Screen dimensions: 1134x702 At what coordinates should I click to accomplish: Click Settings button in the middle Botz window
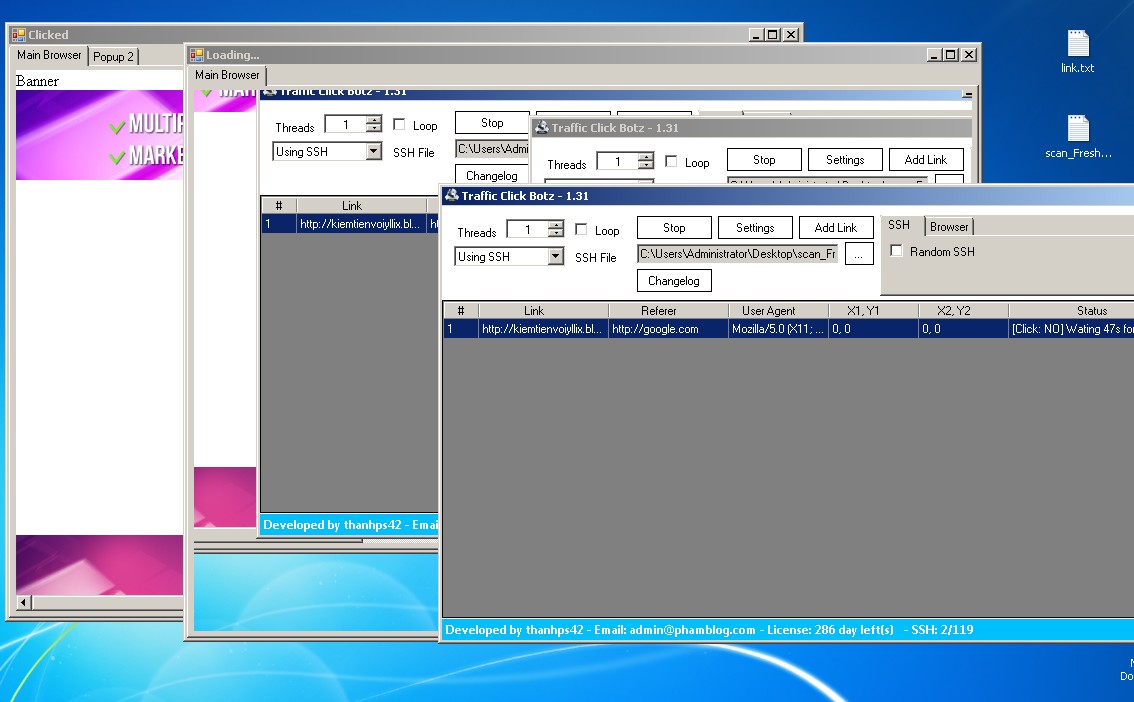pos(844,160)
